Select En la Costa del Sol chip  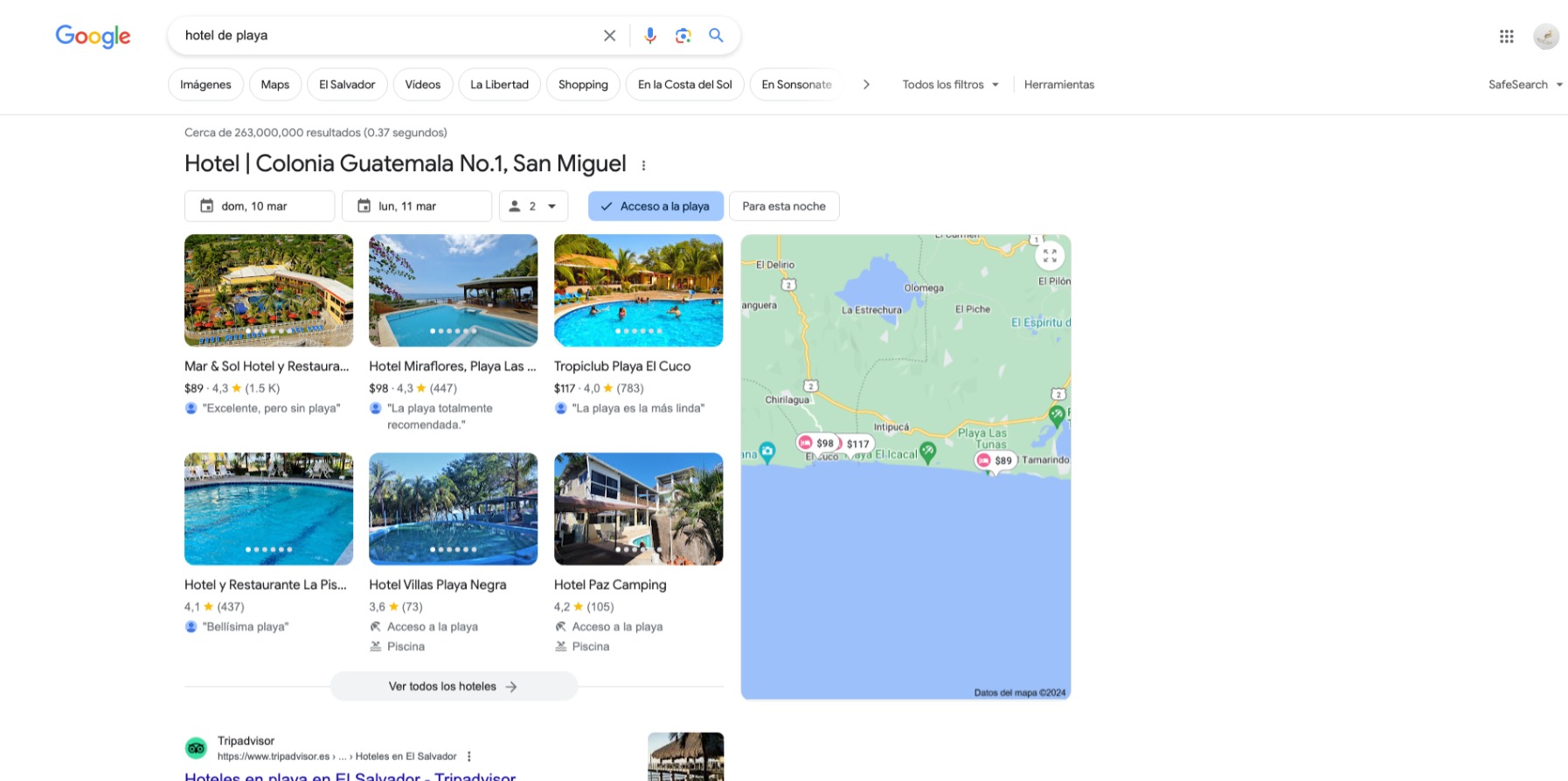coord(684,85)
